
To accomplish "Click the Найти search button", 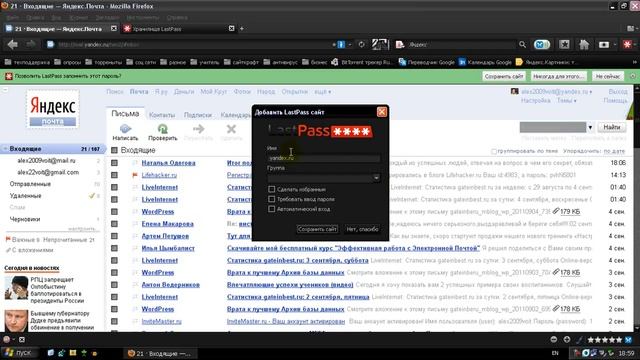I will pos(611,127).
